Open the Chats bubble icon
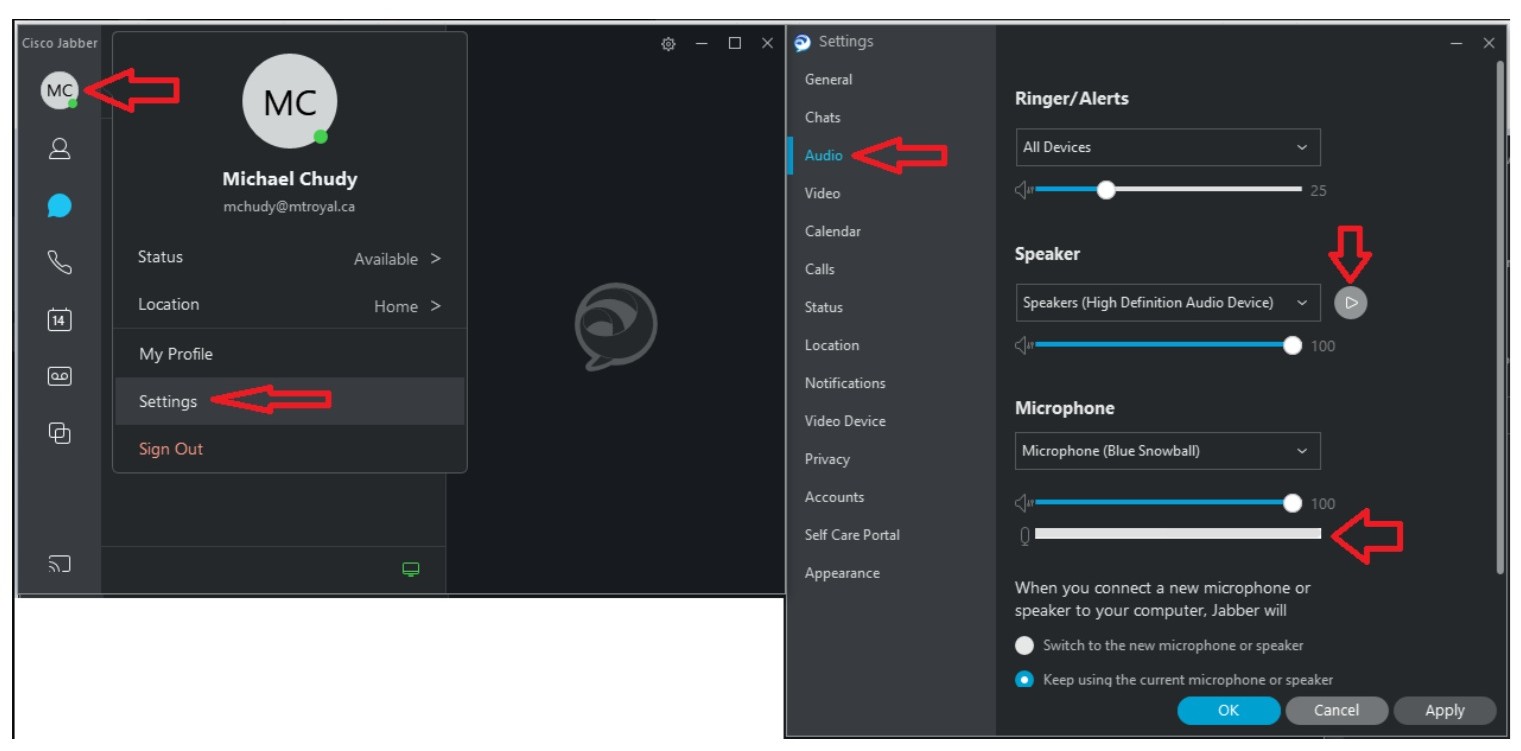The width and height of the screenshot is (1521, 751). click(x=60, y=206)
